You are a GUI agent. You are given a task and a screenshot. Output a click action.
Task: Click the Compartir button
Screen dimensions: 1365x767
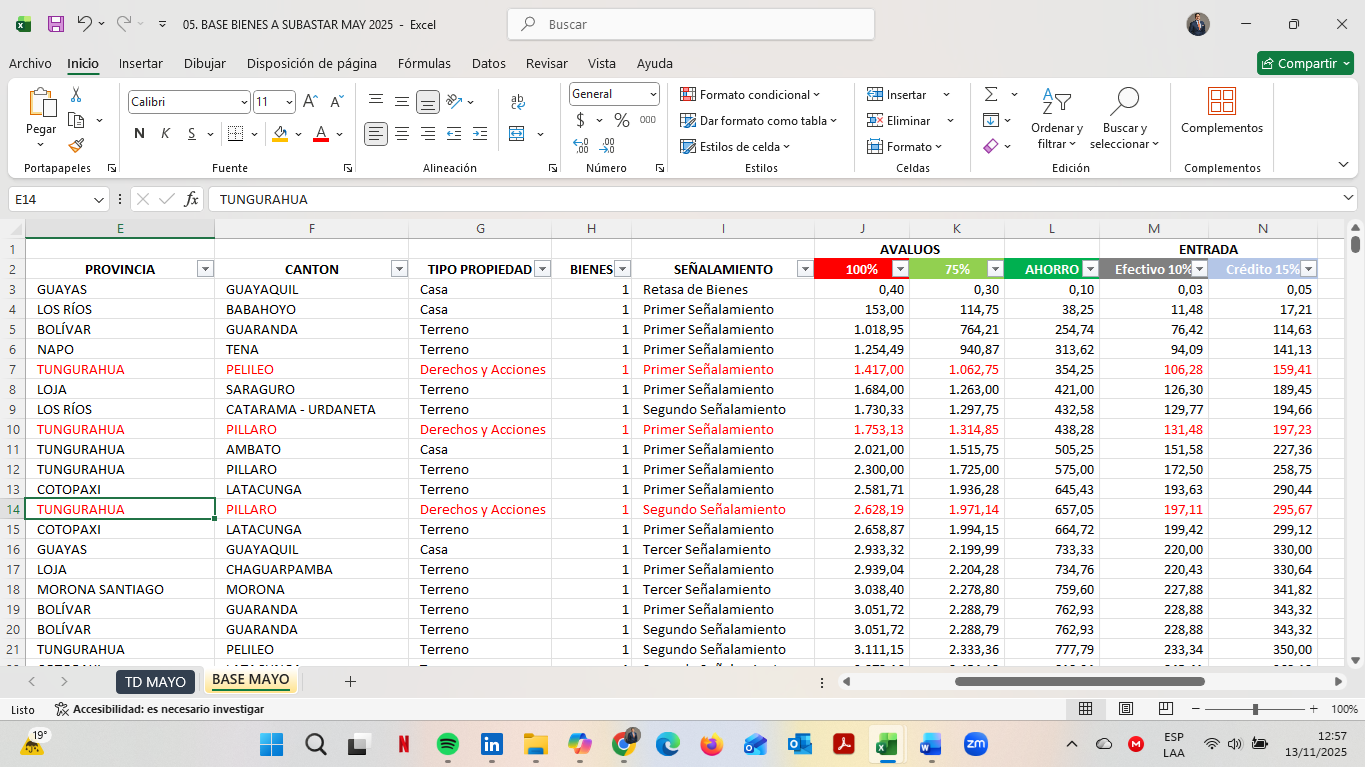coord(1298,63)
